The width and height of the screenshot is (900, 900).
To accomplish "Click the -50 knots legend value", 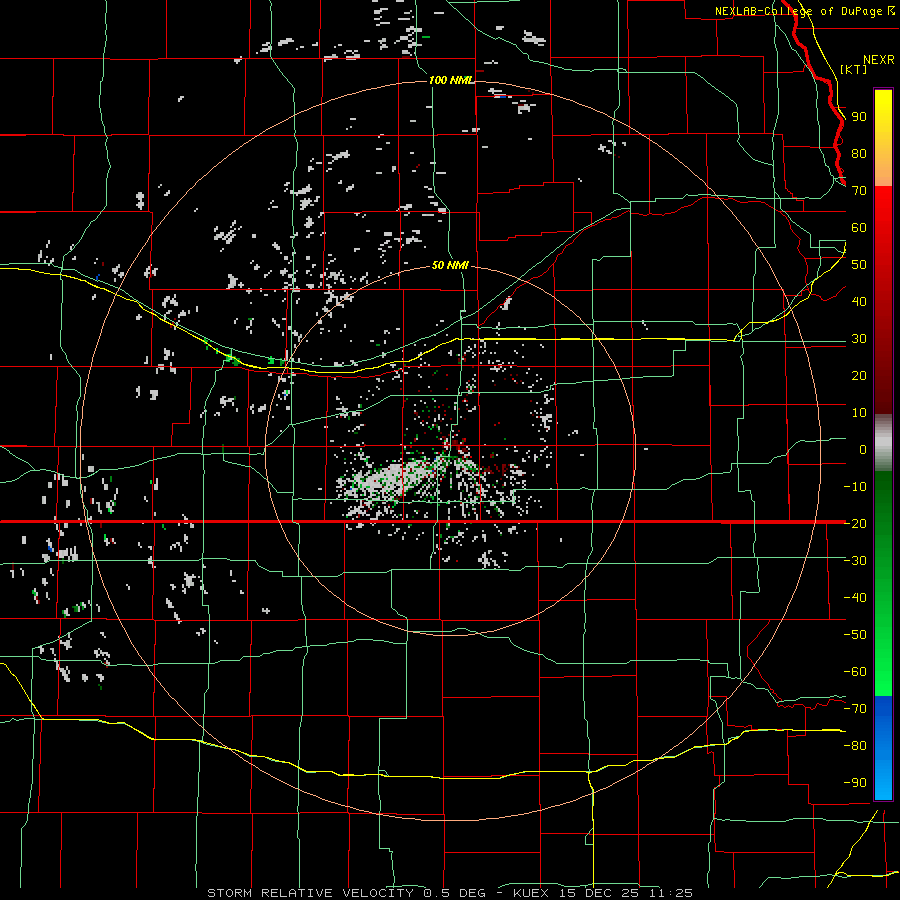I will [x=855, y=635].
